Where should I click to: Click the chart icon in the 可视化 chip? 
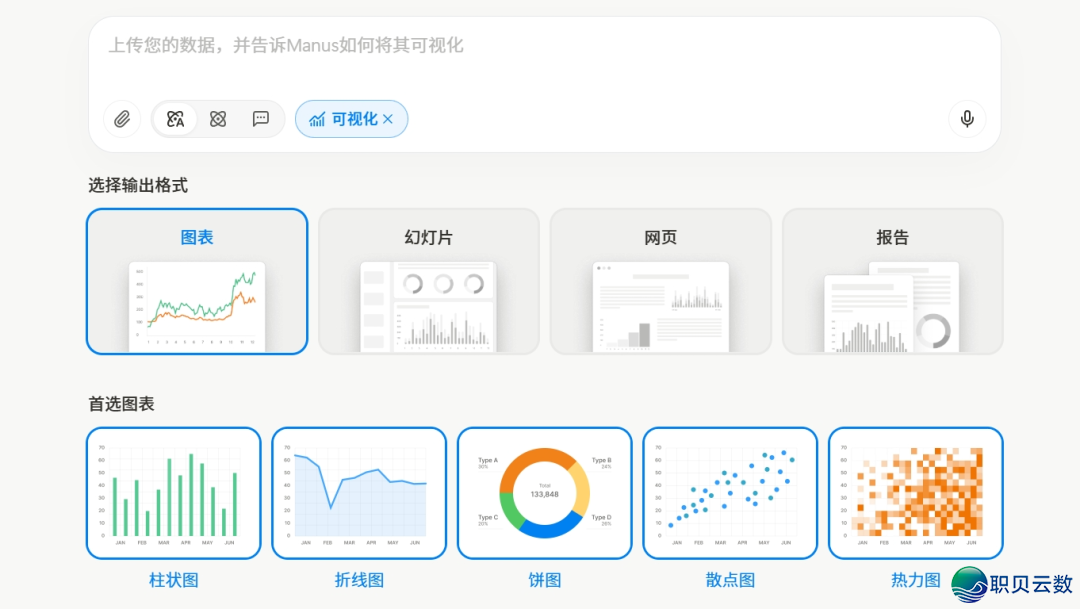(317, 119)
